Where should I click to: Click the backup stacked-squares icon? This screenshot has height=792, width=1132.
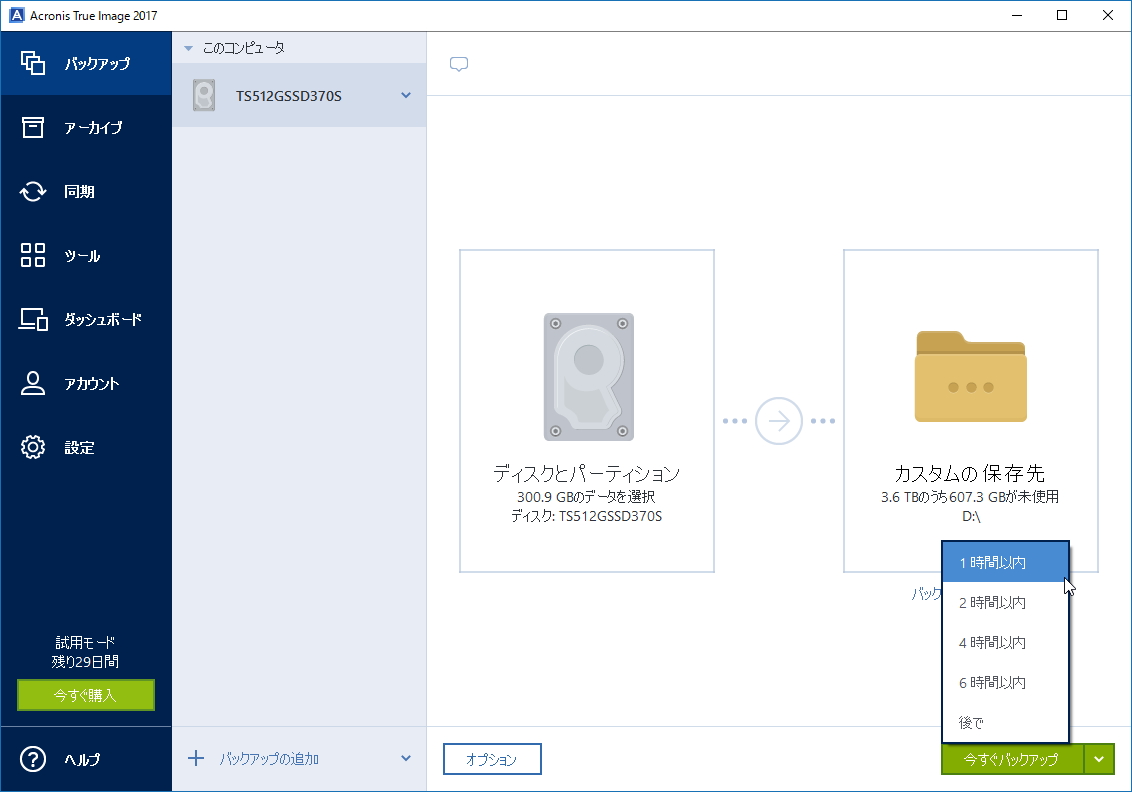32,64
